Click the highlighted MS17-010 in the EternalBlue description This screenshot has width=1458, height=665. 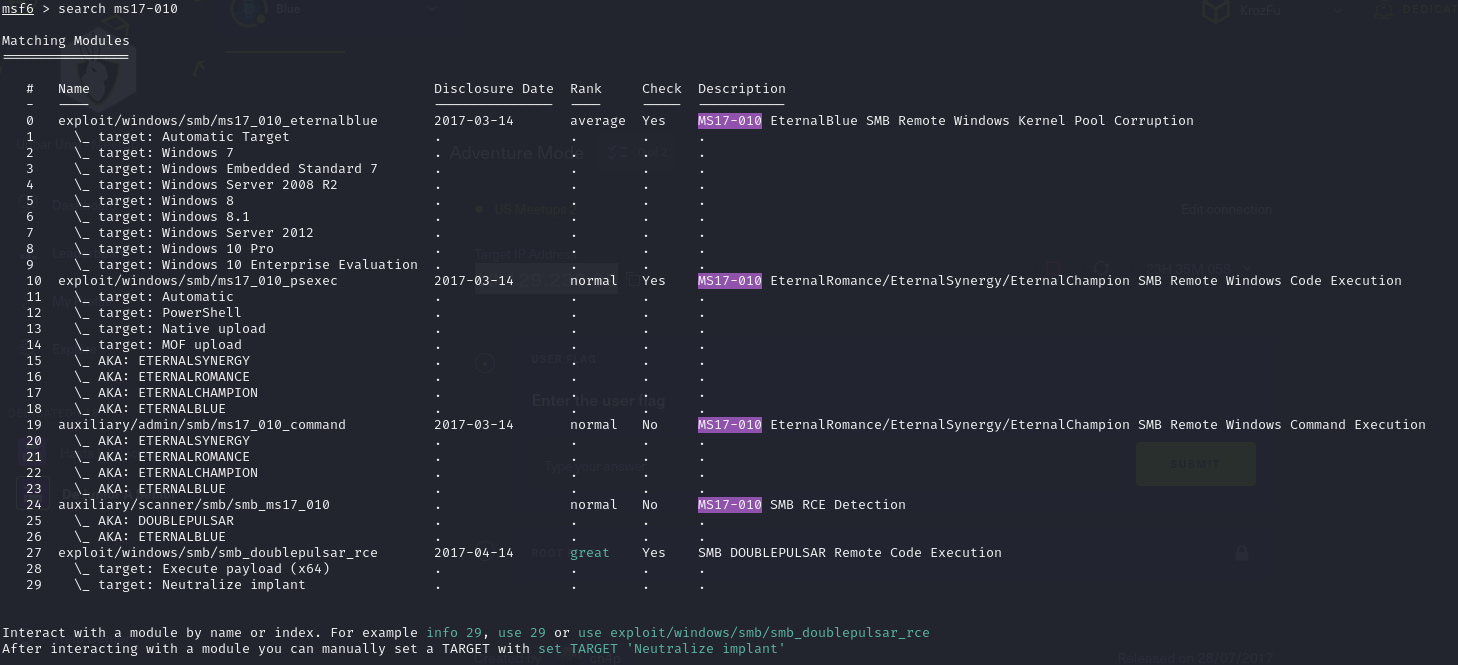click(x=729, y=121)
